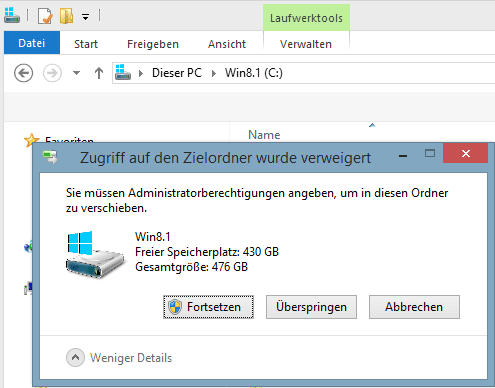
Task: Open the Datei menu tab
Action: click(32, 43)
